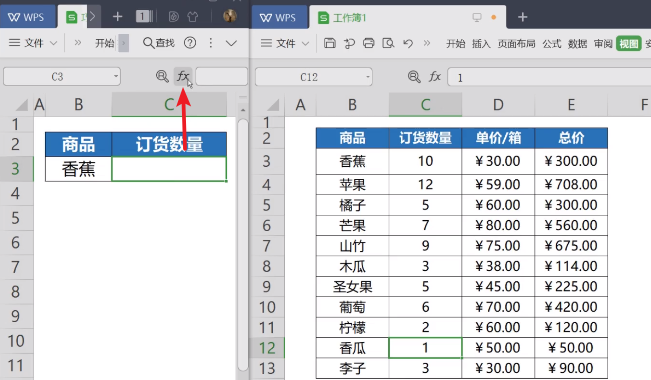
Task: Click column C header in left window
Action: [169, 105]
